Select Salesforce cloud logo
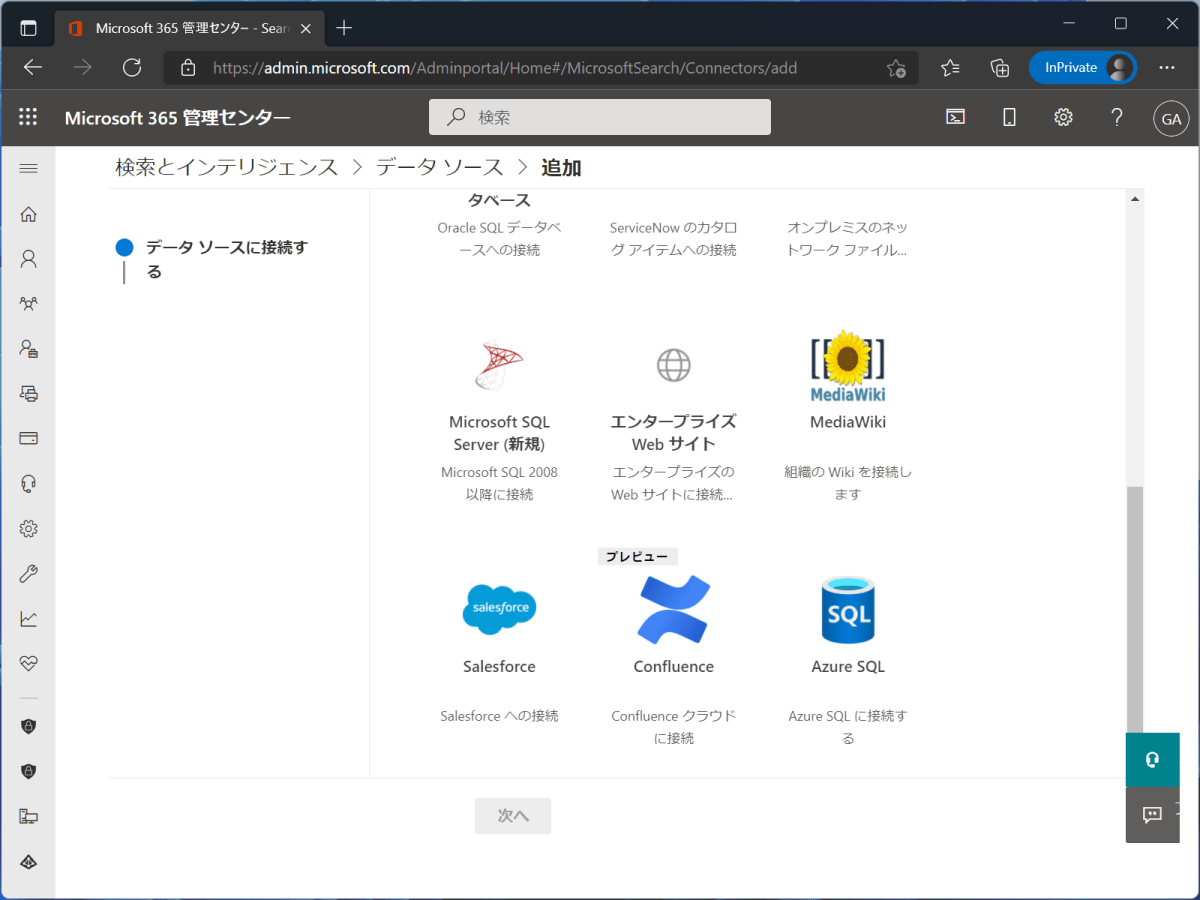This screenshot has height=900, width=1200. pos(499,609)
